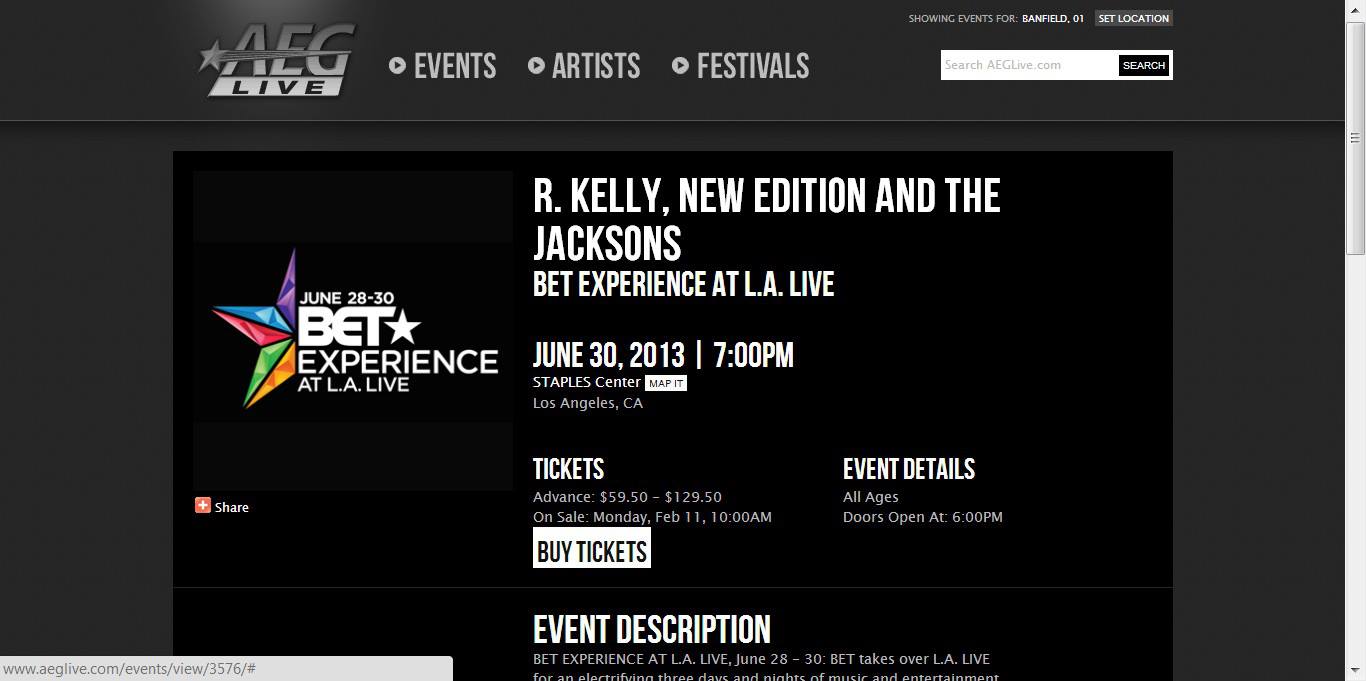Click the Set Location button
This screenshot has height=681, width=1366.
click(1133, 18)
